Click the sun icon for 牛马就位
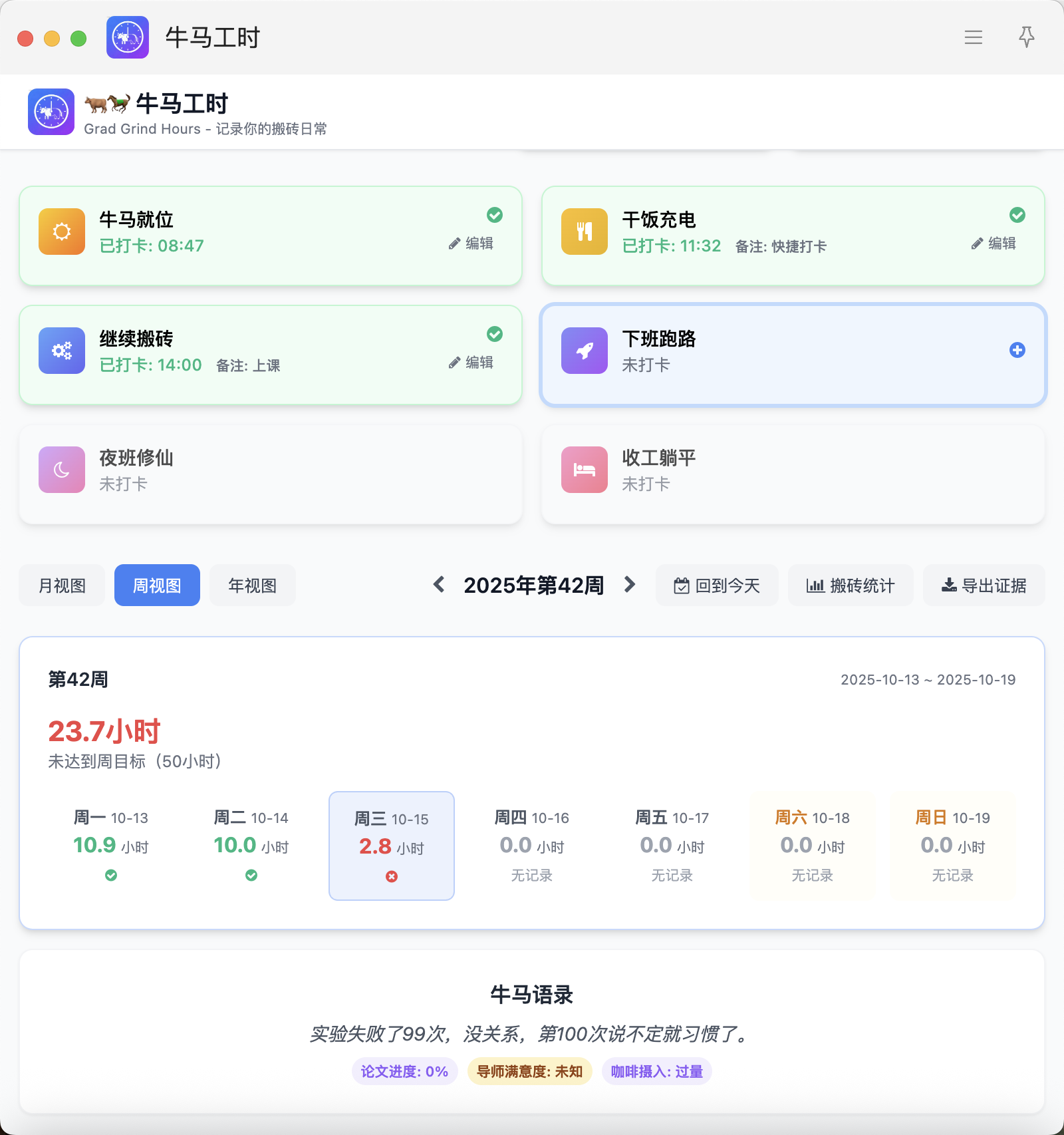The width and height of the screenshot is (1064, 1135). tap(62, 232)
